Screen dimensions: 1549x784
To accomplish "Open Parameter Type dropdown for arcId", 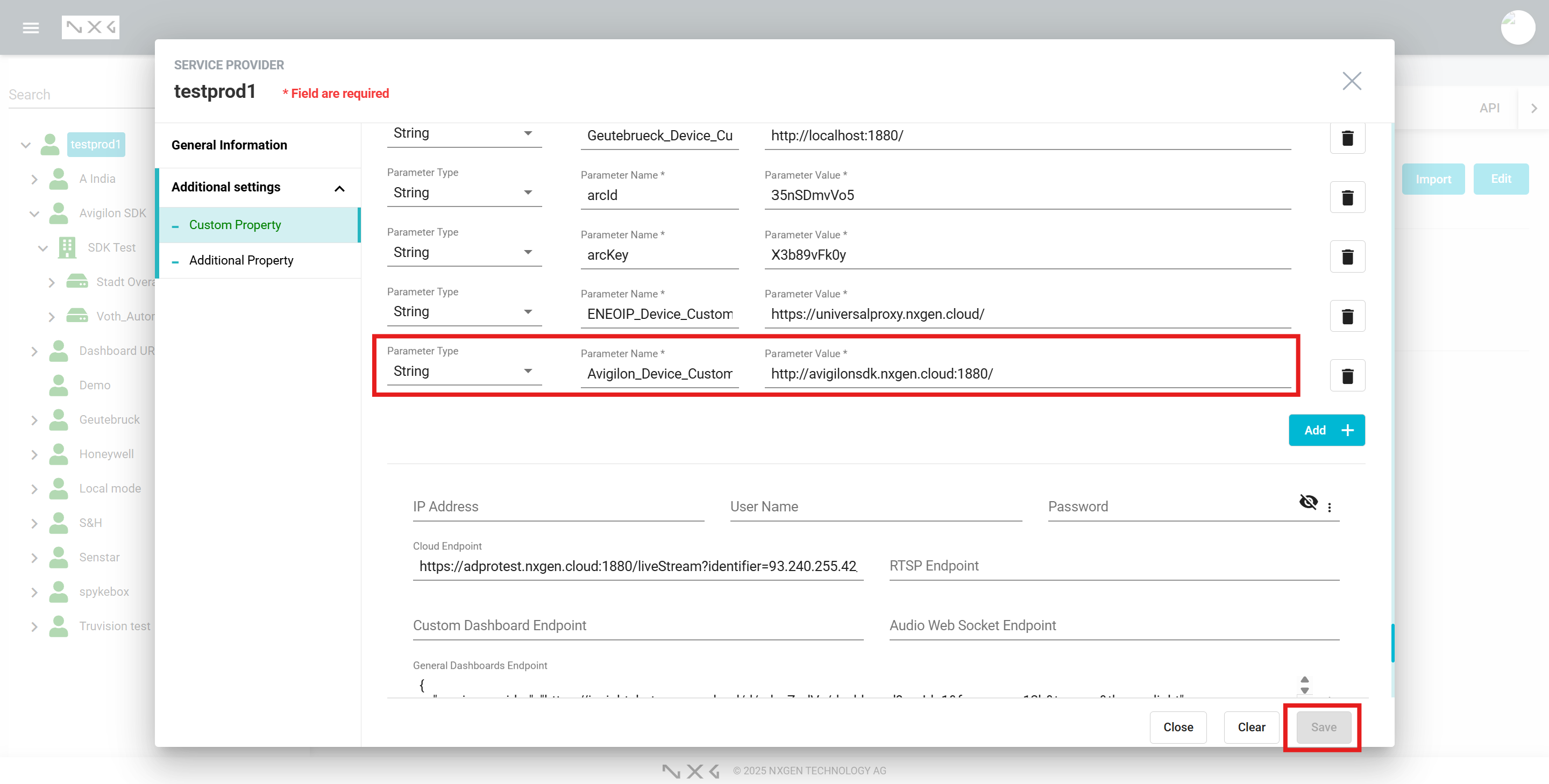I will (464, 193).
